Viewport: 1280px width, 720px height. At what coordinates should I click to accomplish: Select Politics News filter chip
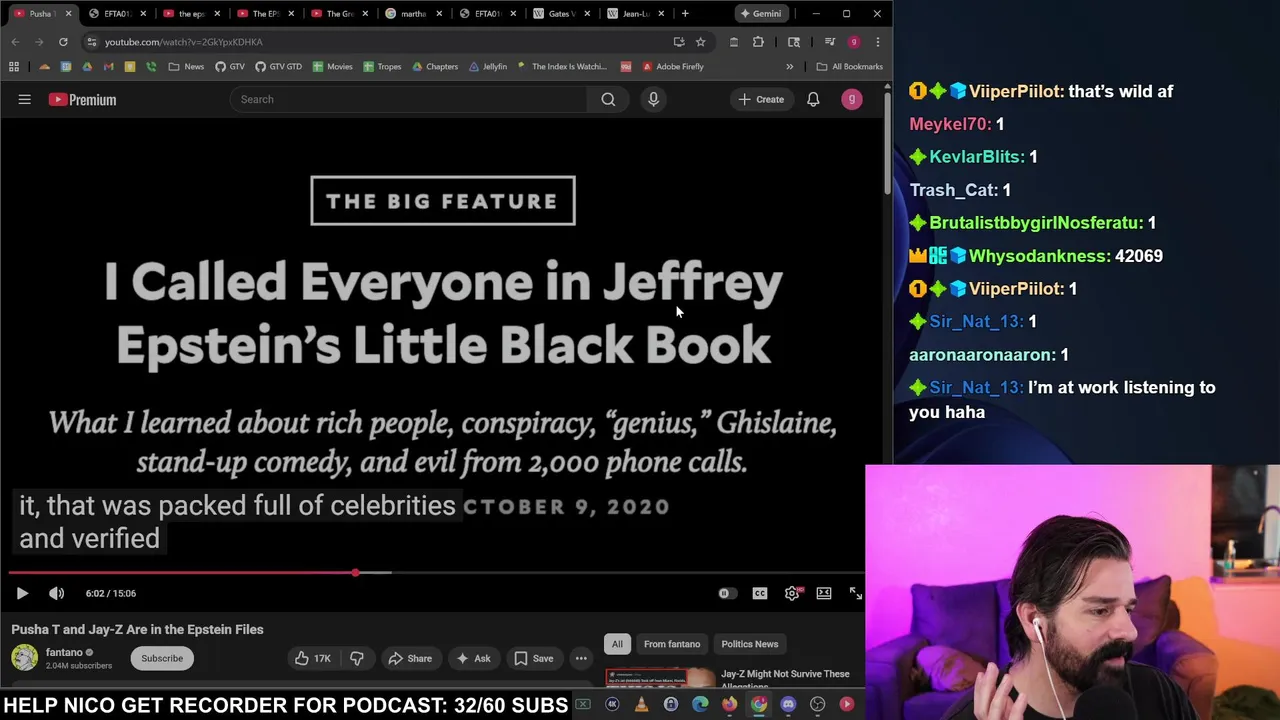click(750, 644)
